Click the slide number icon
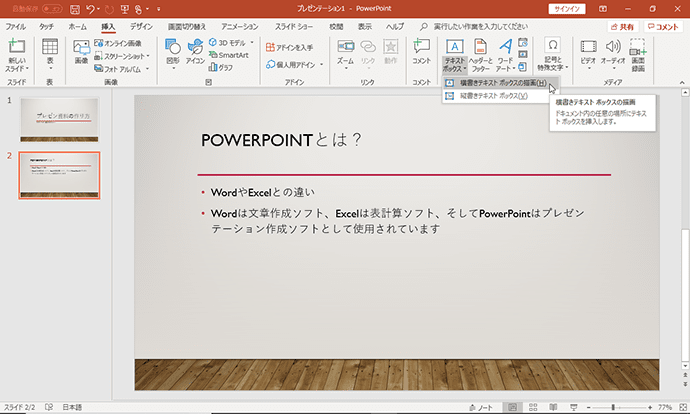The width and height of the screenshot is (690, 414). (x=523, y=55)
